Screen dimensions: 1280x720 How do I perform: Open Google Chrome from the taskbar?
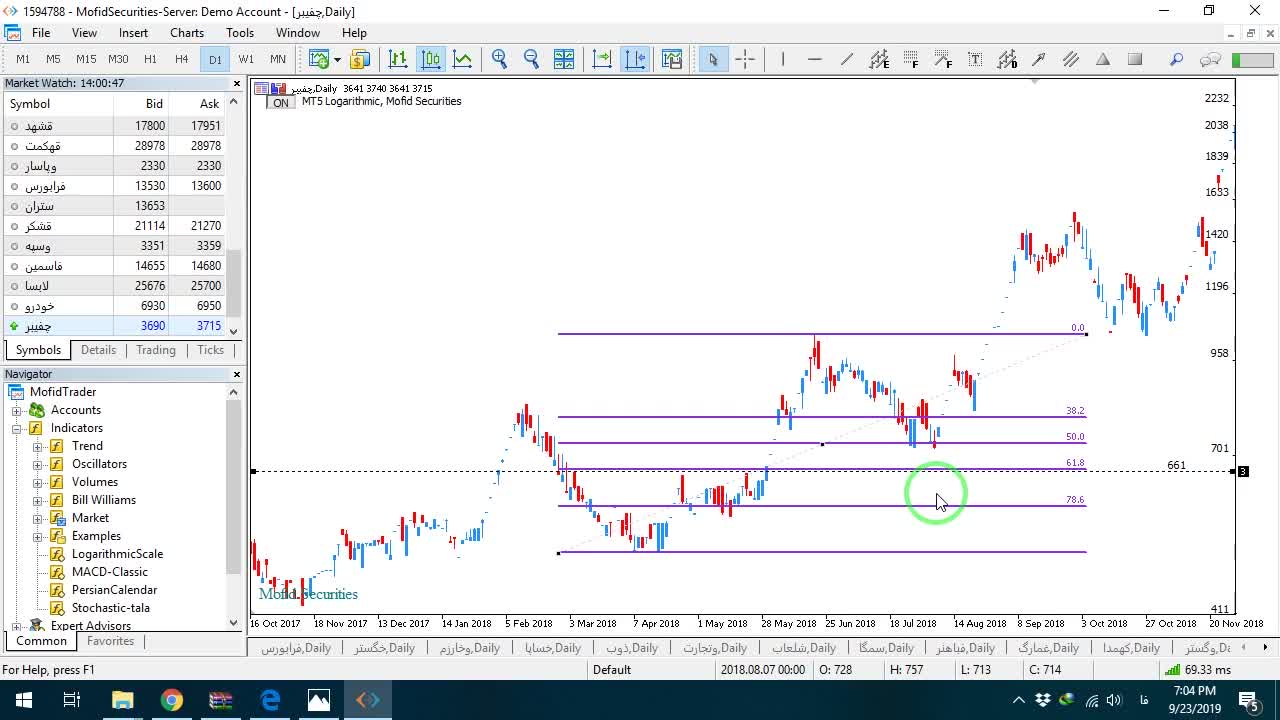point(172,700)
